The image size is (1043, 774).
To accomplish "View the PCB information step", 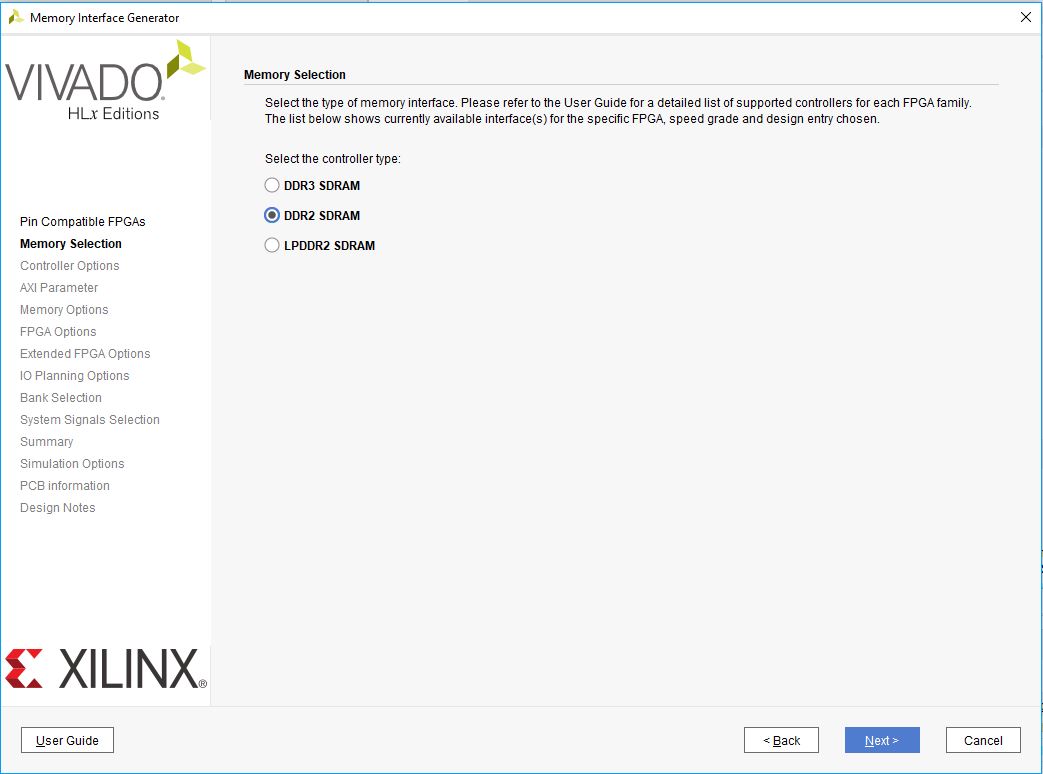I will [x=64, y=485].
